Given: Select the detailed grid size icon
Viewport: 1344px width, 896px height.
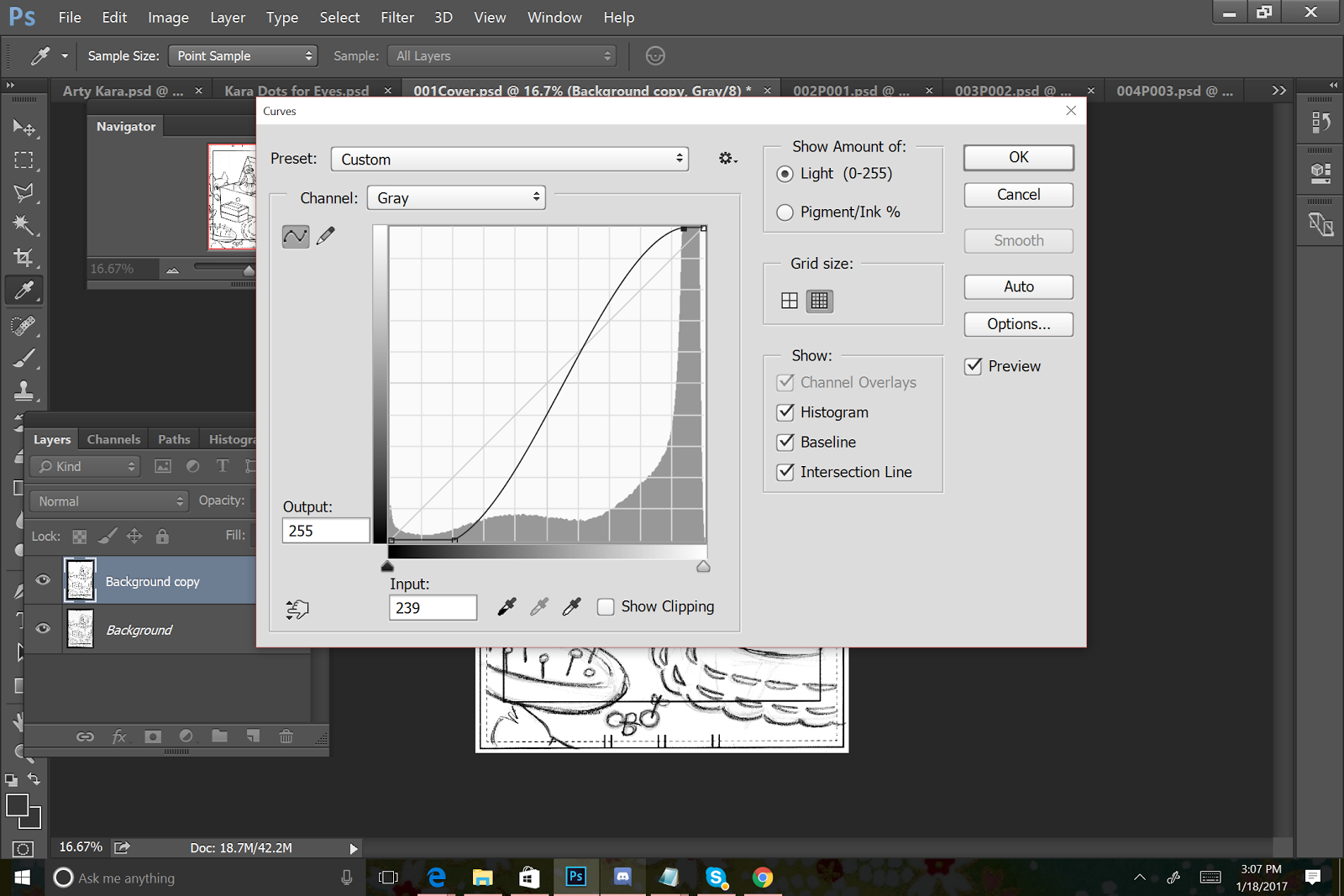Looking at the screenshot, I should (820, 301).
